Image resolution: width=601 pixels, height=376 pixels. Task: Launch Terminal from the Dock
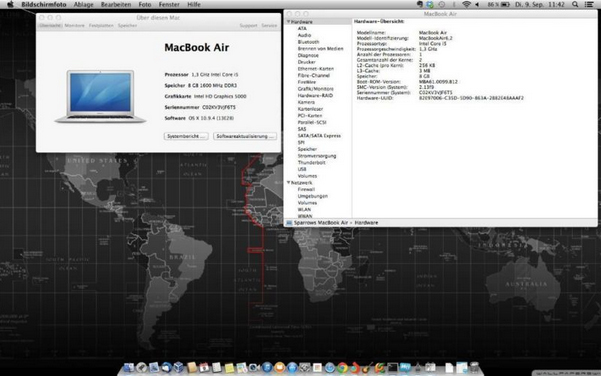[393, 368]
